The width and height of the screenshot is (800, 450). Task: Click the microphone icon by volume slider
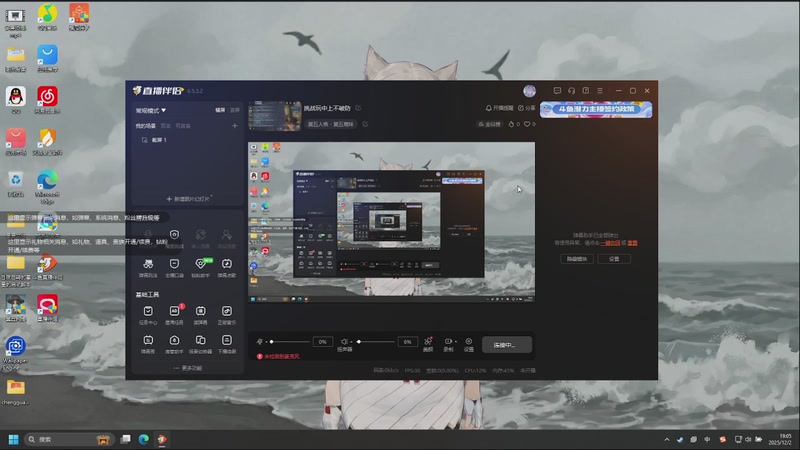[x=260, y=342]
